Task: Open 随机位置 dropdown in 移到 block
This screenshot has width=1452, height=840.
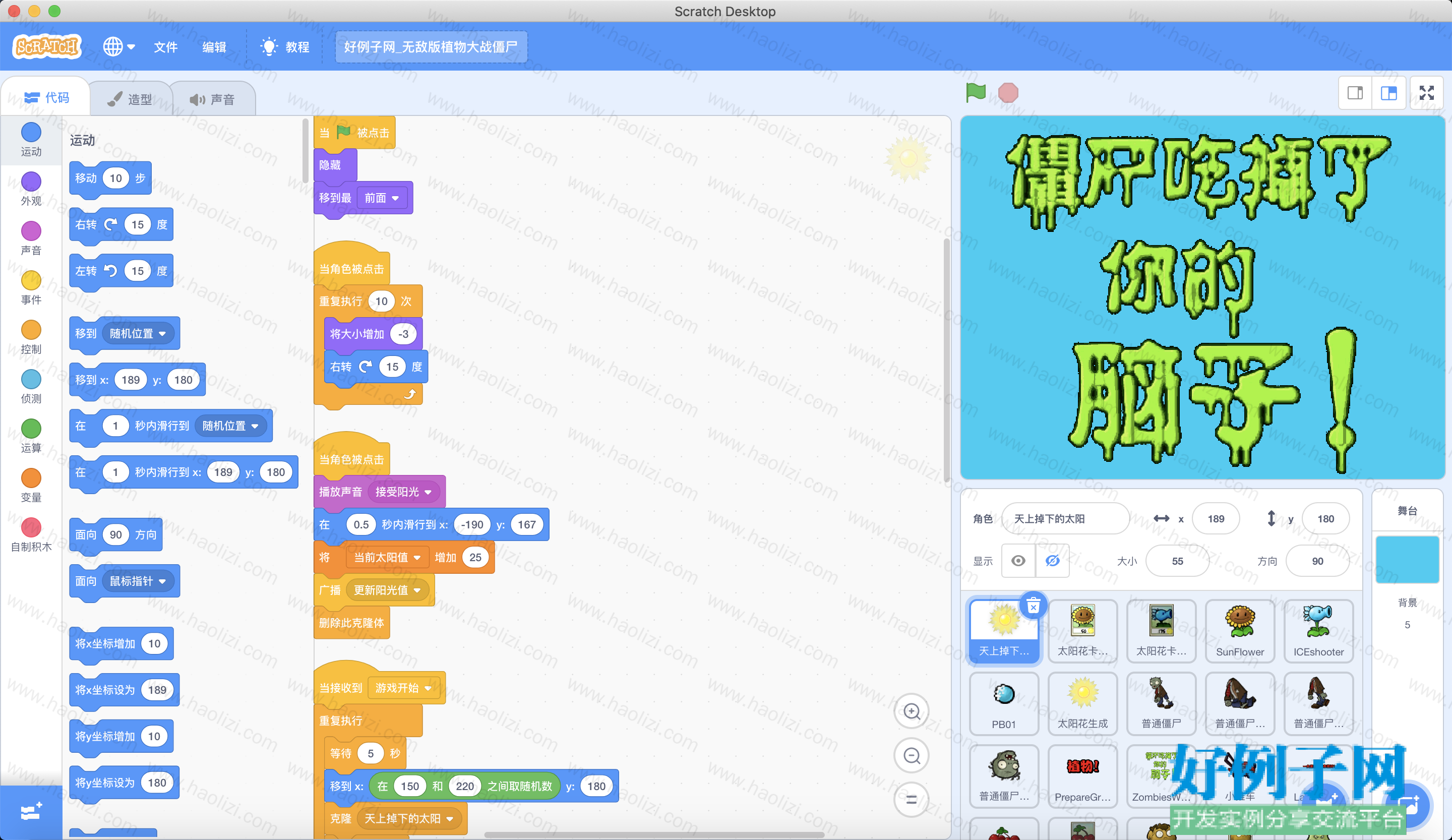Action: click(x=138, y=334)
